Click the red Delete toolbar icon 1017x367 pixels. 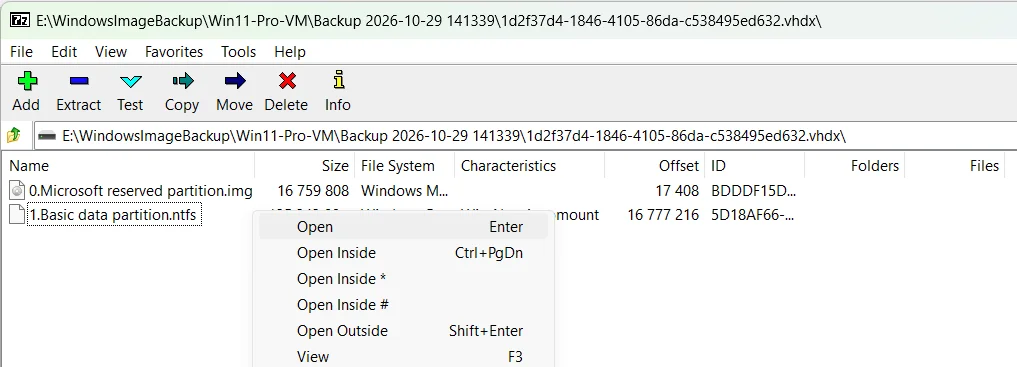coord(287,81)
